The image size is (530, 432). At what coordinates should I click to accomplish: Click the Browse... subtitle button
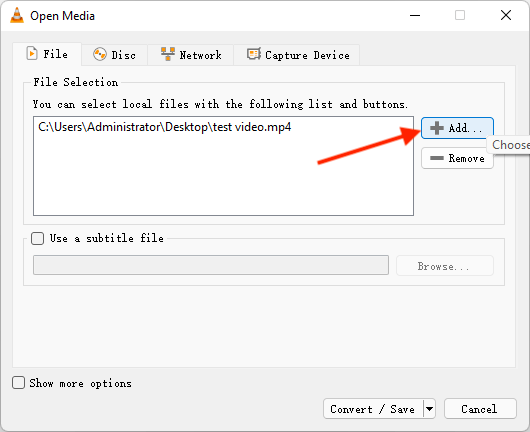click(445, 266)
